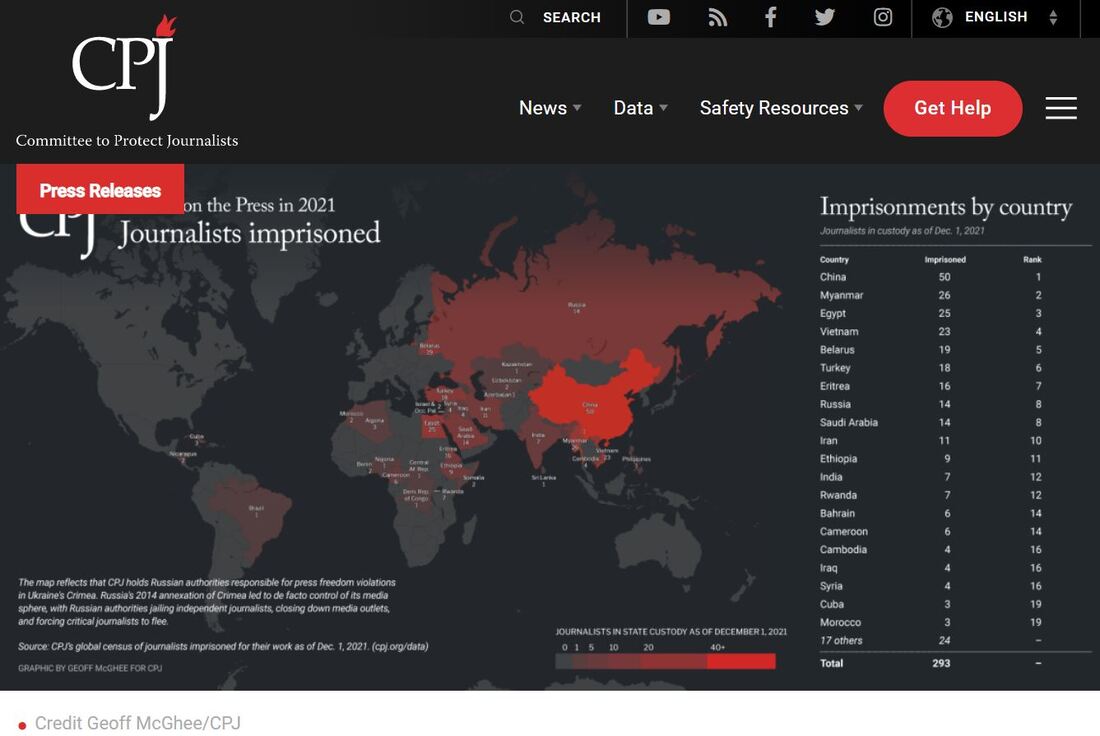Open the News menu
This screenshot has height=736, width=1100.
coord(542,108)
